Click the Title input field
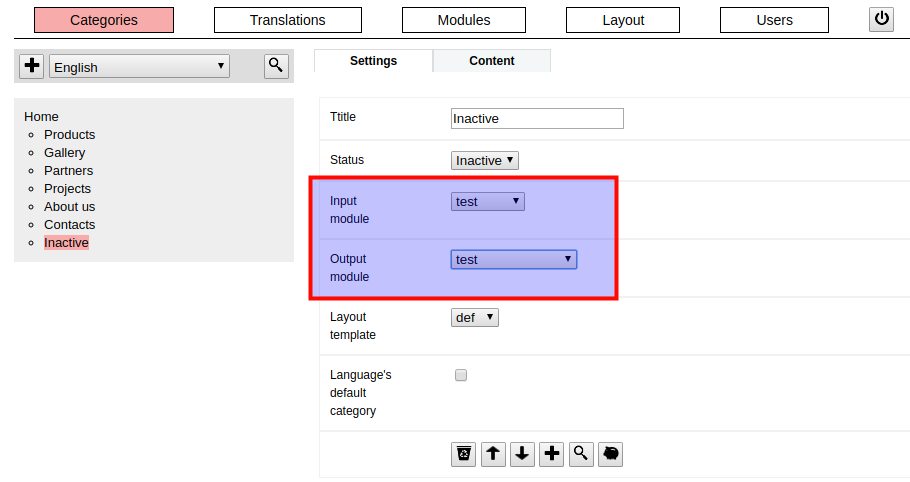 [x=537, y=118]
